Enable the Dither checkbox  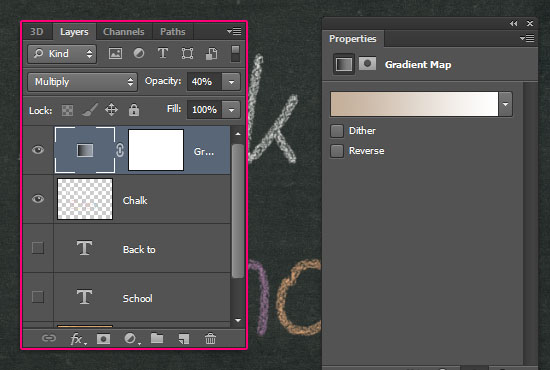pos(337,131)
